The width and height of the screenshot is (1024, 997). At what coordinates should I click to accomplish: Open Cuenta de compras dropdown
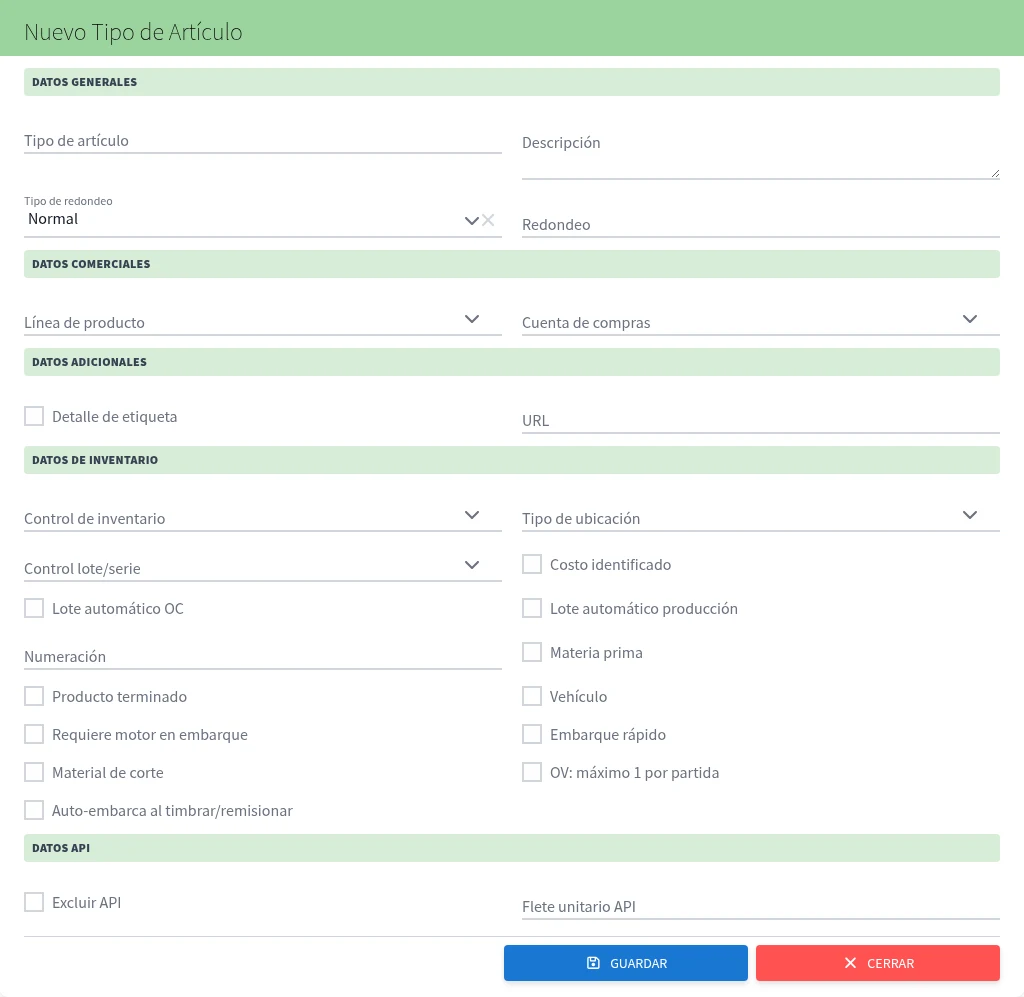click(x=970, y=319)
